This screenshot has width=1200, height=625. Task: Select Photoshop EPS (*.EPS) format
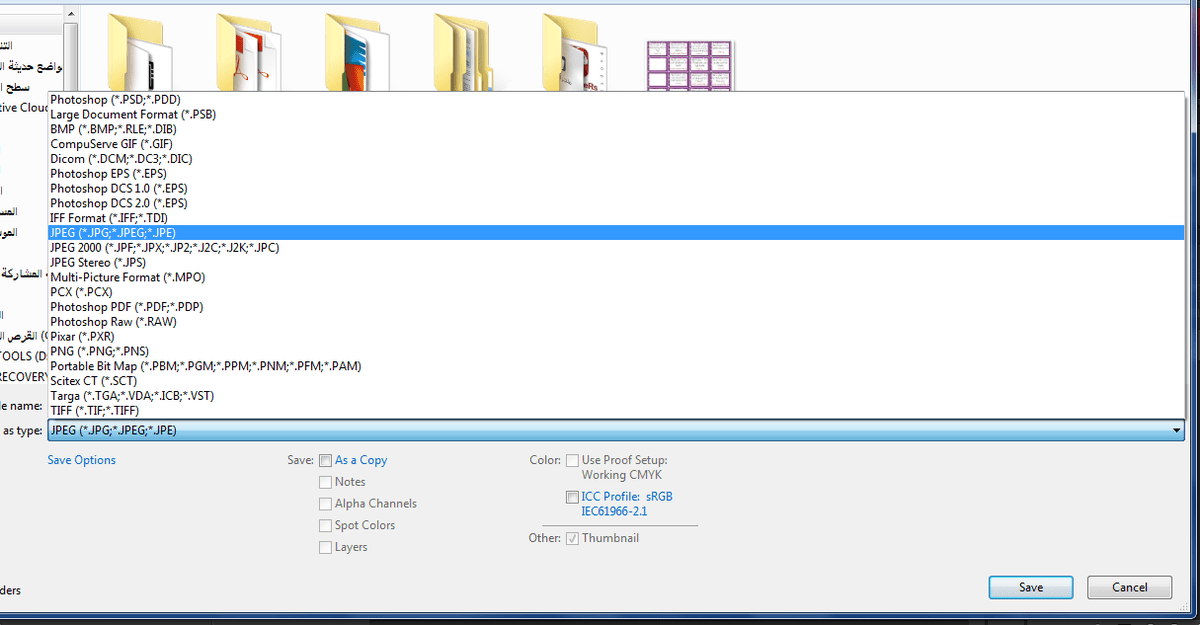click(616, 173)
